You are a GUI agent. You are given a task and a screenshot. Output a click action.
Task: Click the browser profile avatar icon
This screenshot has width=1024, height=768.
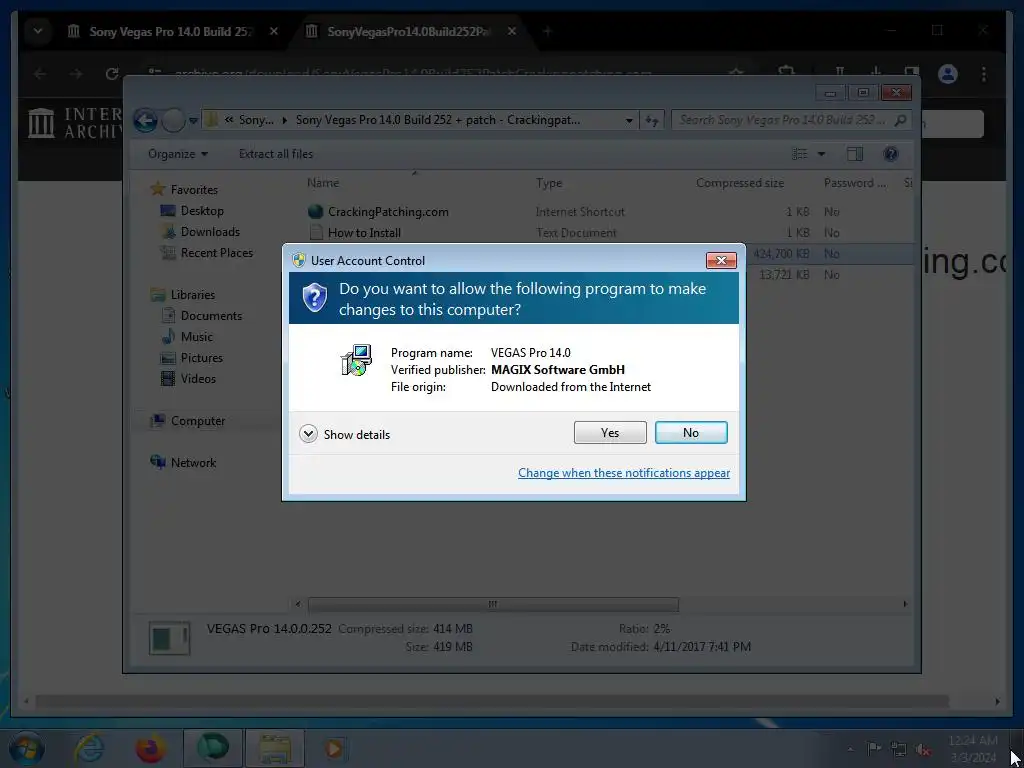[948, 74]
